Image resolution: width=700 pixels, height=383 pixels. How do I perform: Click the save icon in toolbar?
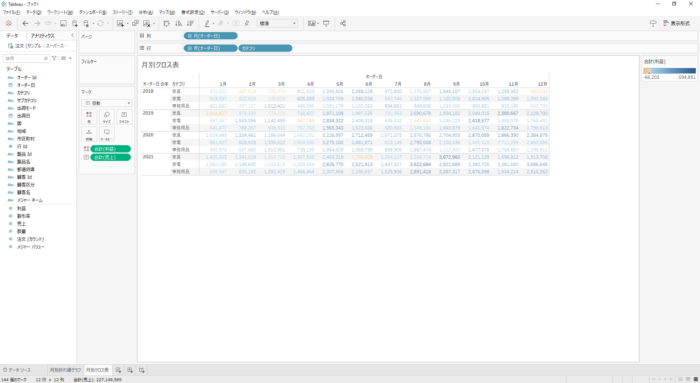(63, 23)
